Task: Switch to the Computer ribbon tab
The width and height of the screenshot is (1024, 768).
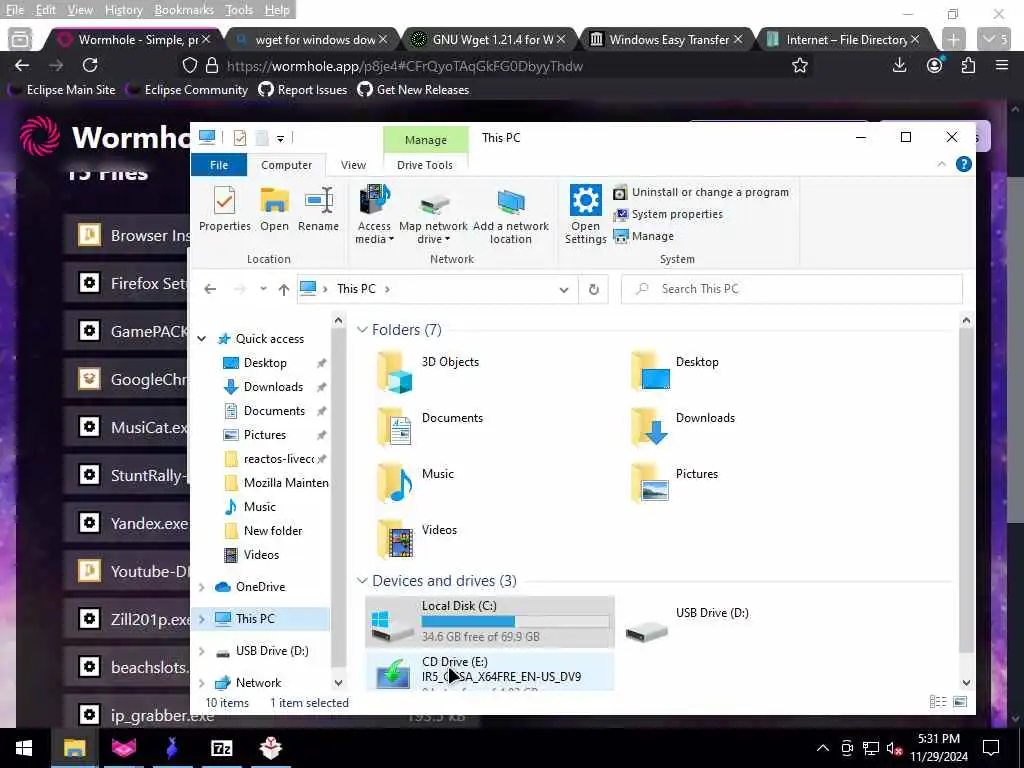Action: click(x=286, y=165)
